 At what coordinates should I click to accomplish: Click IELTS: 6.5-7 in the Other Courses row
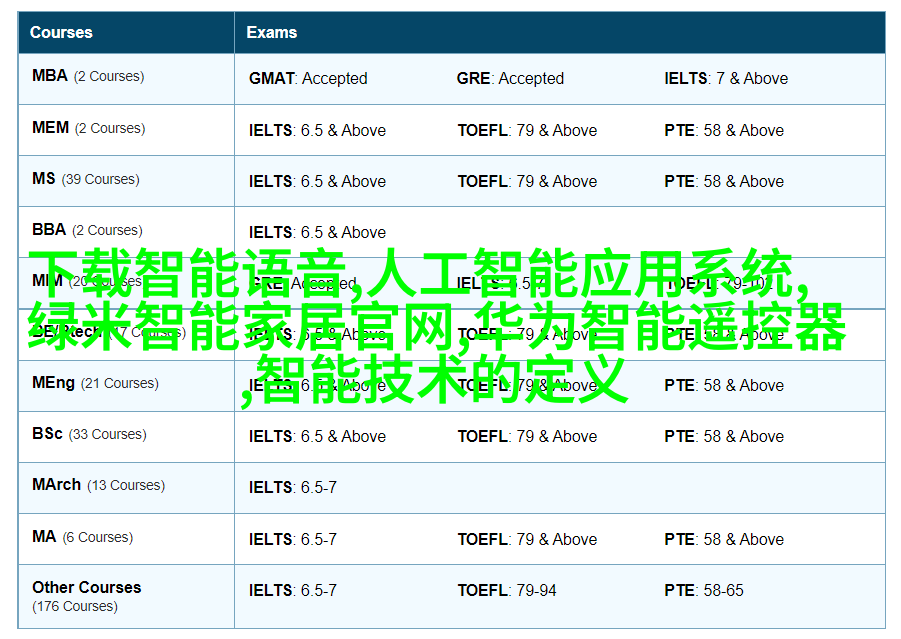point(293,591)
